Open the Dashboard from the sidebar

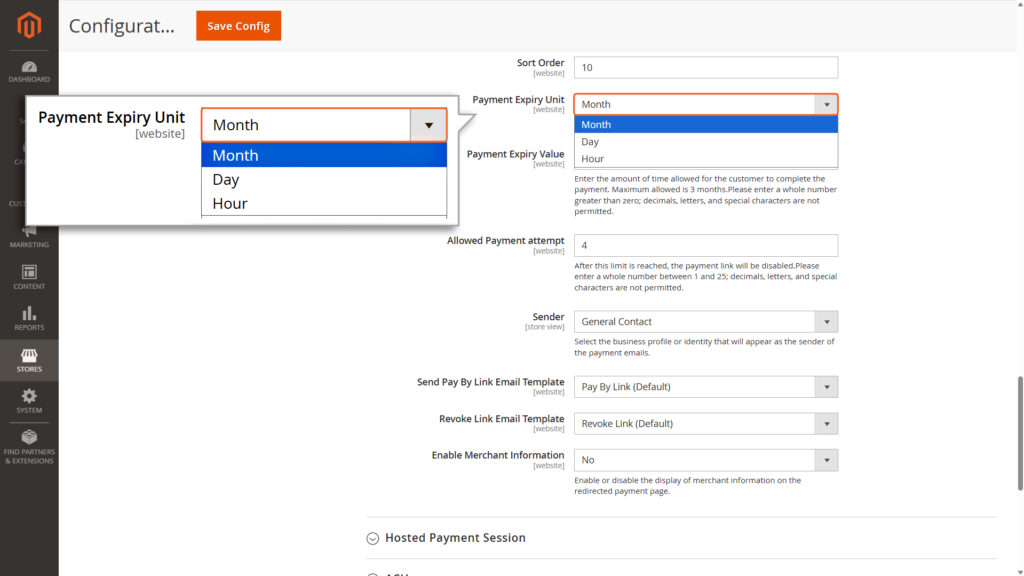[28, 68]
